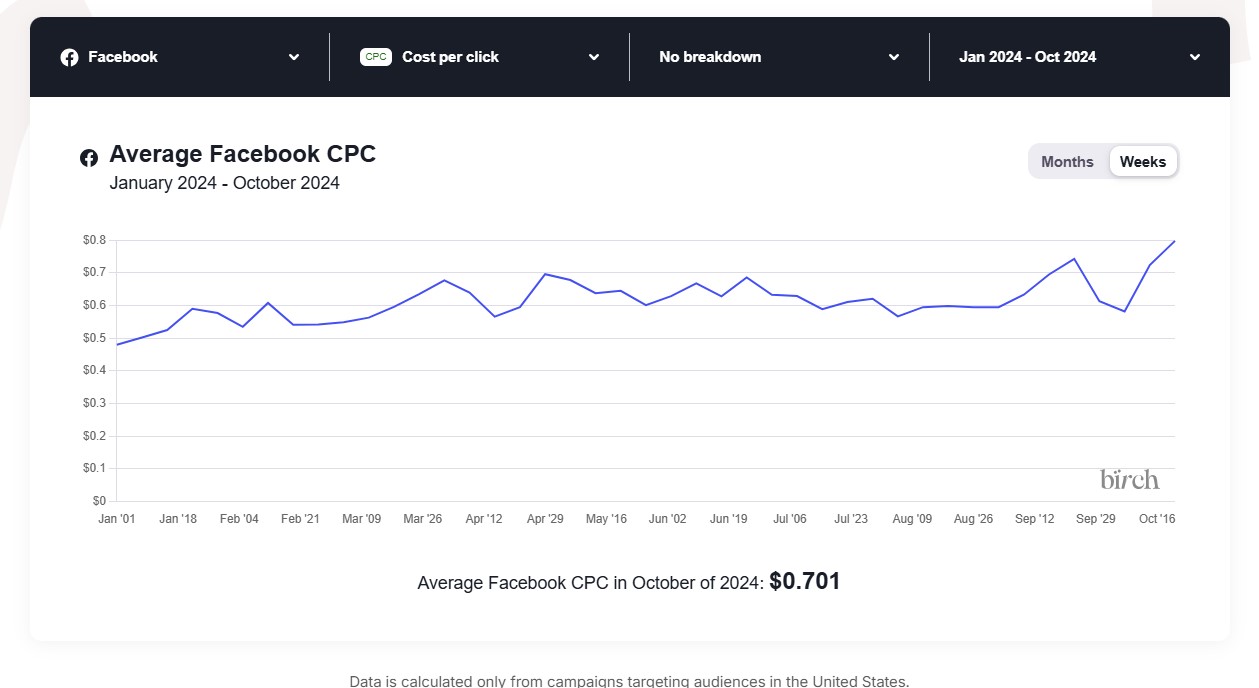Expand the chevron next to No breakdown

pyautogui.click(x=894, y=57)
